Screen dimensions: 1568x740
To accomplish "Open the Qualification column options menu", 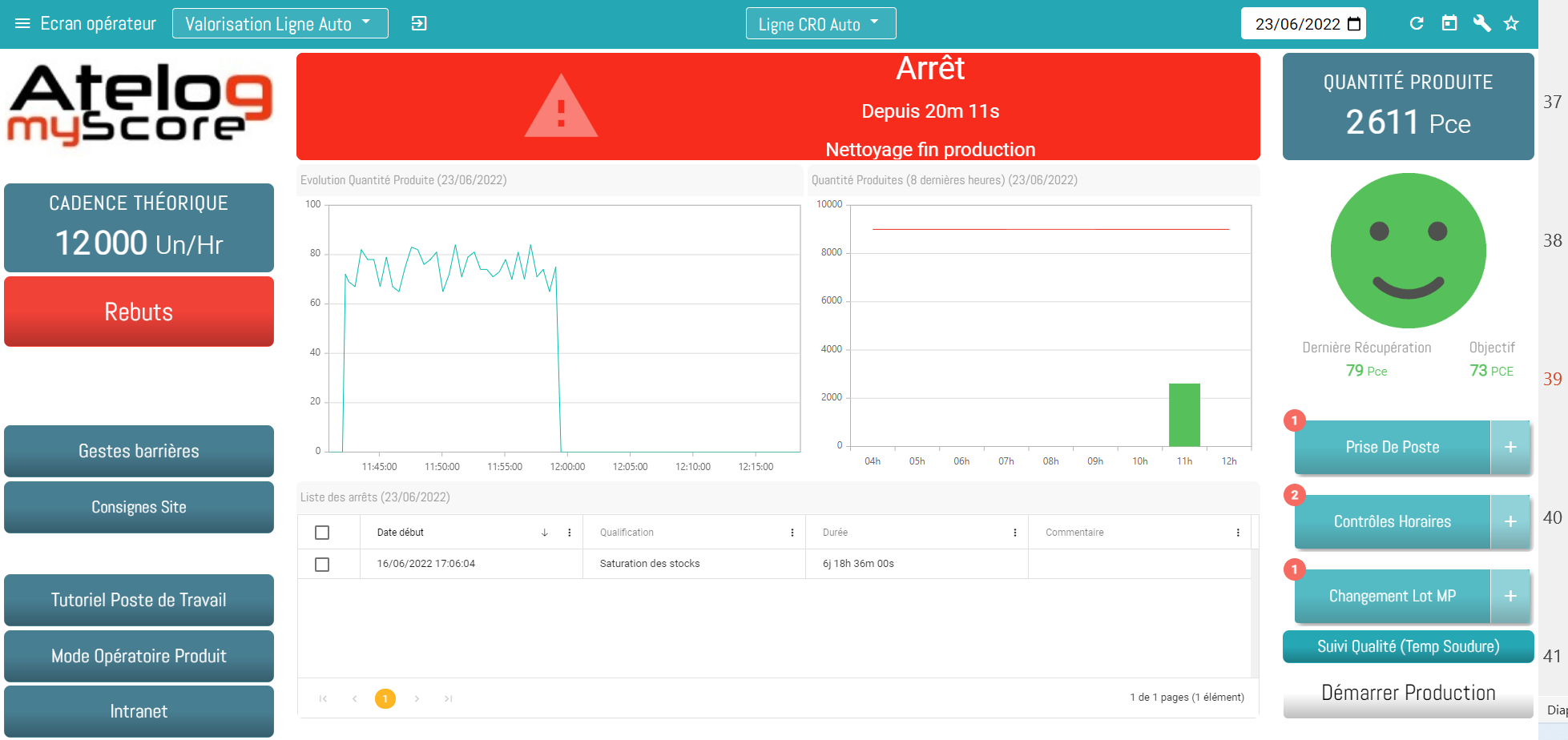I will click(x=792, y=532).
